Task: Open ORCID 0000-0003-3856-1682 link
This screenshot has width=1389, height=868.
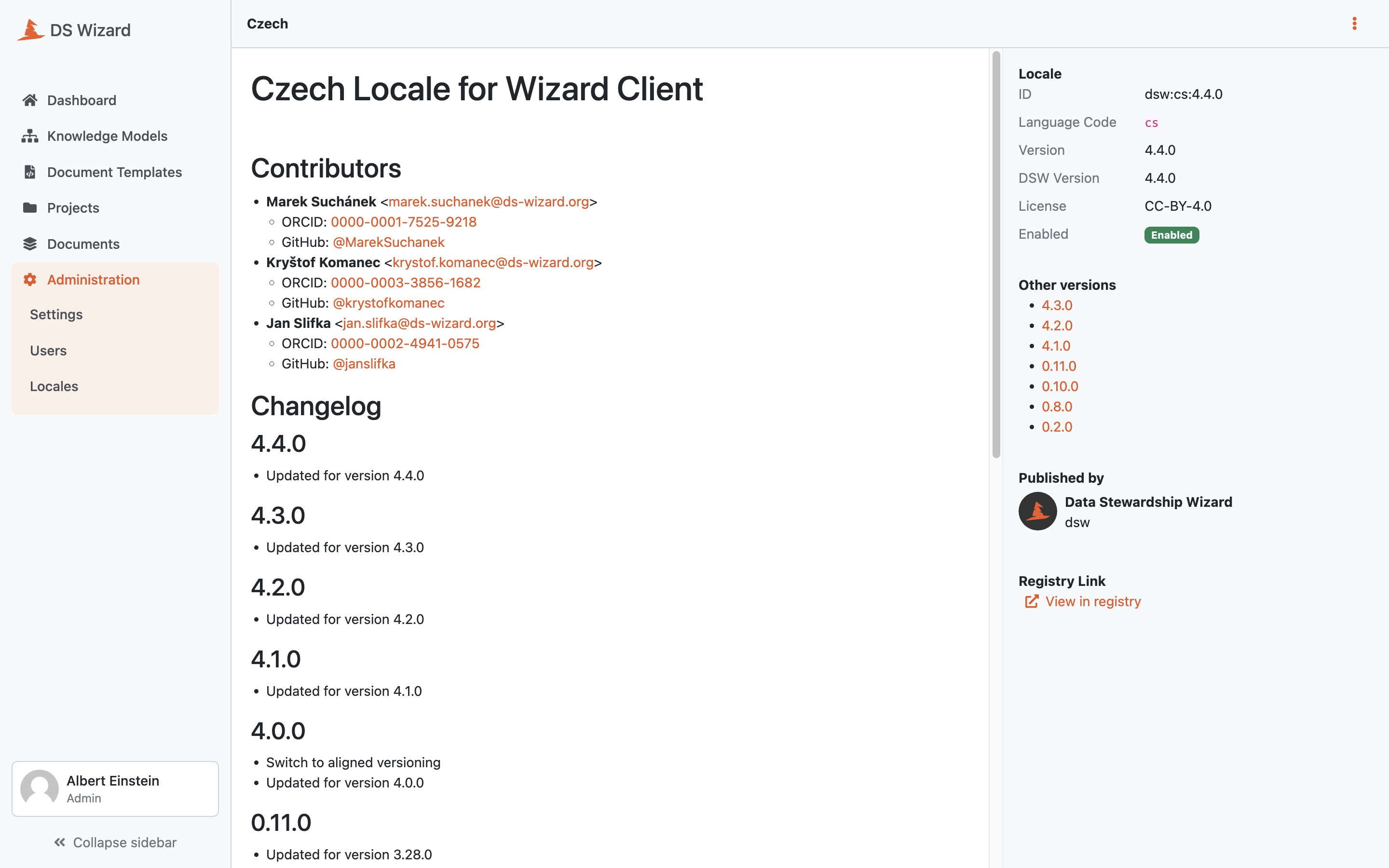Action: click(405, 283)
